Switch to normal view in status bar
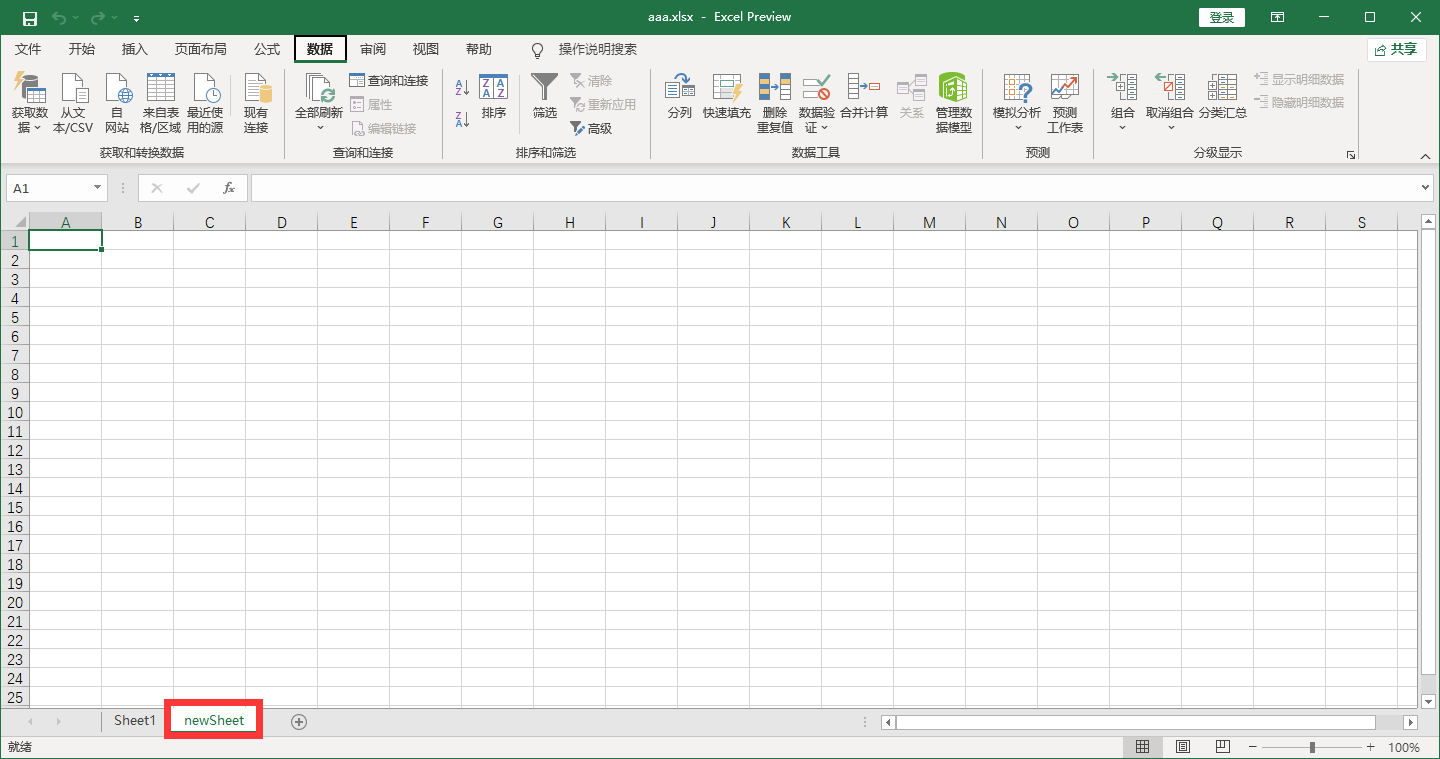 1142,747
